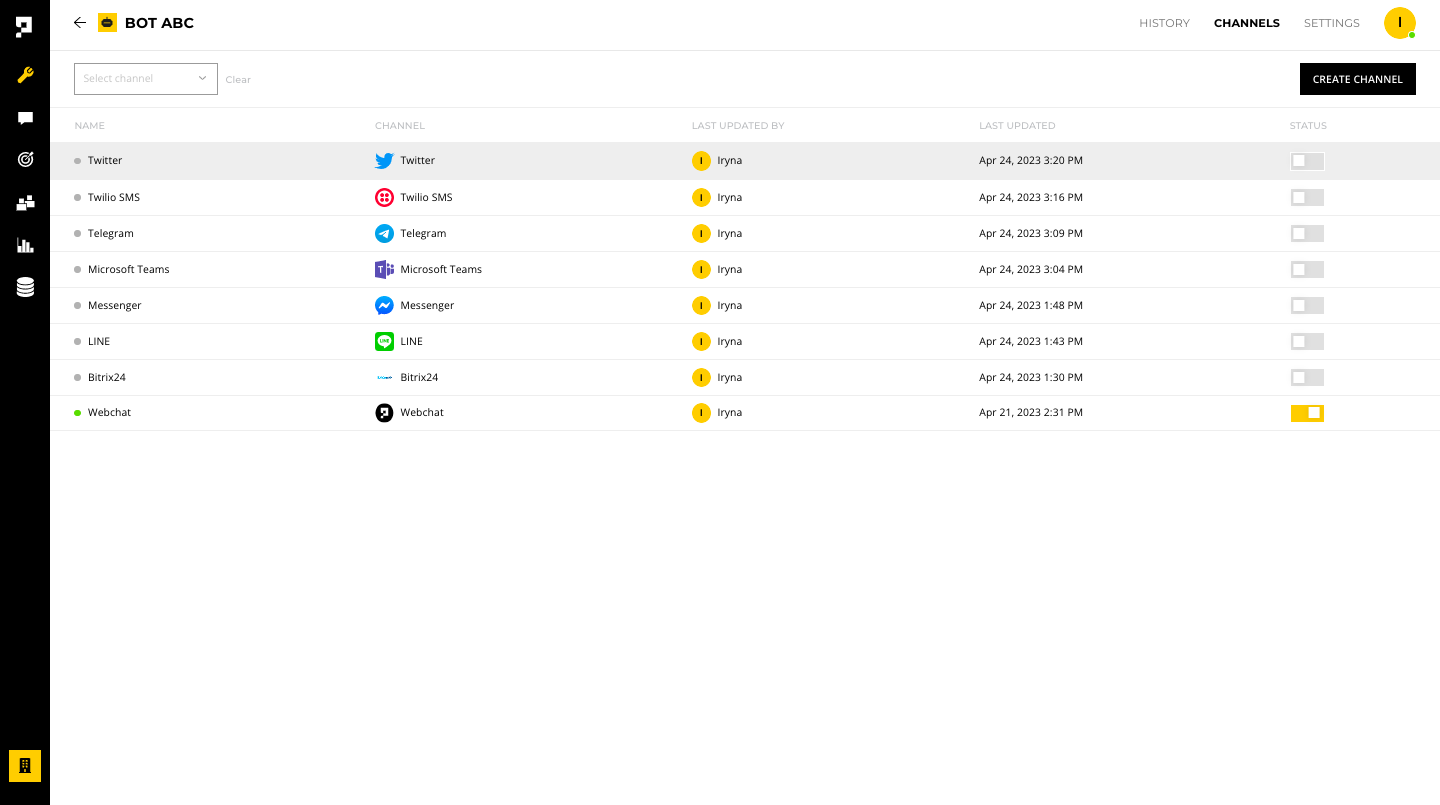Enable the Bitrix24 status toggle
The height and width of the screenshot is (805, 1440).
(1307, 377)
